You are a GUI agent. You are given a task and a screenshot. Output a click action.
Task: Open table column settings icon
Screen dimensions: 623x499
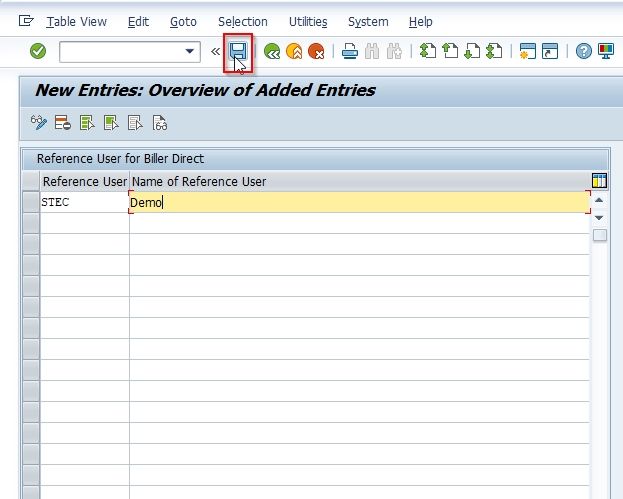[x=599, y=180]
